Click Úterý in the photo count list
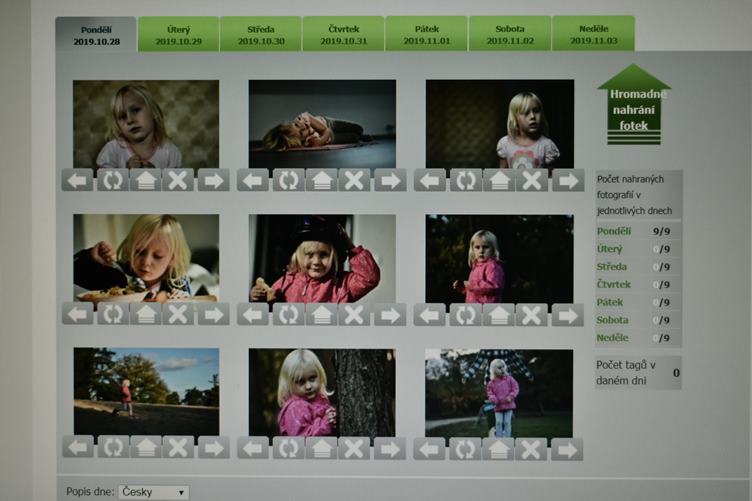This screenshot has width=752, height=501. point(610,249)
